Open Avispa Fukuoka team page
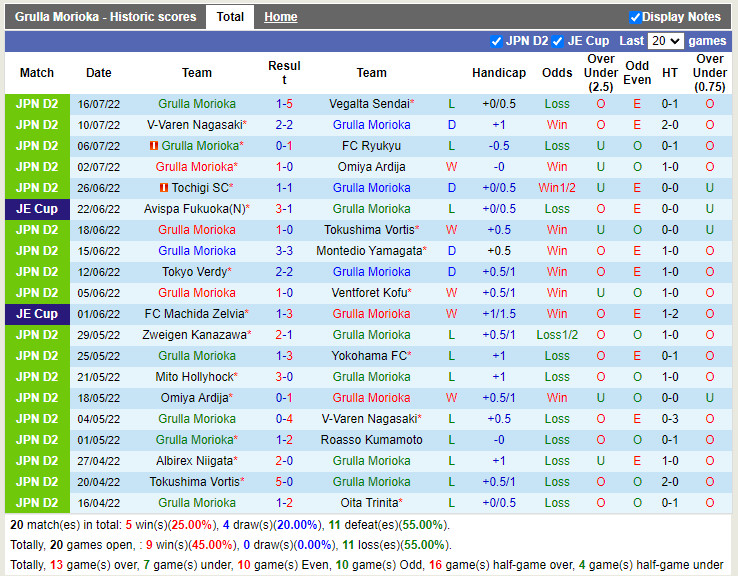The height and width of the screenshot is (576, 738). click(x=194, y=209)
